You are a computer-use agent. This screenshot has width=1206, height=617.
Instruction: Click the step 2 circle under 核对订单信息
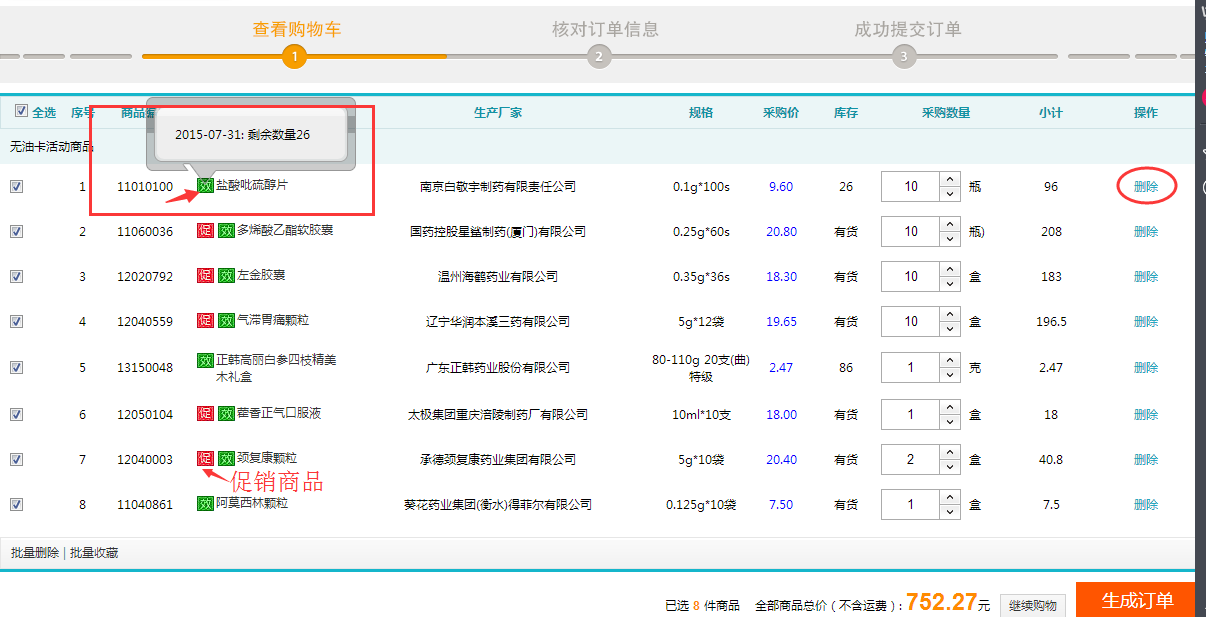(599, 56)
